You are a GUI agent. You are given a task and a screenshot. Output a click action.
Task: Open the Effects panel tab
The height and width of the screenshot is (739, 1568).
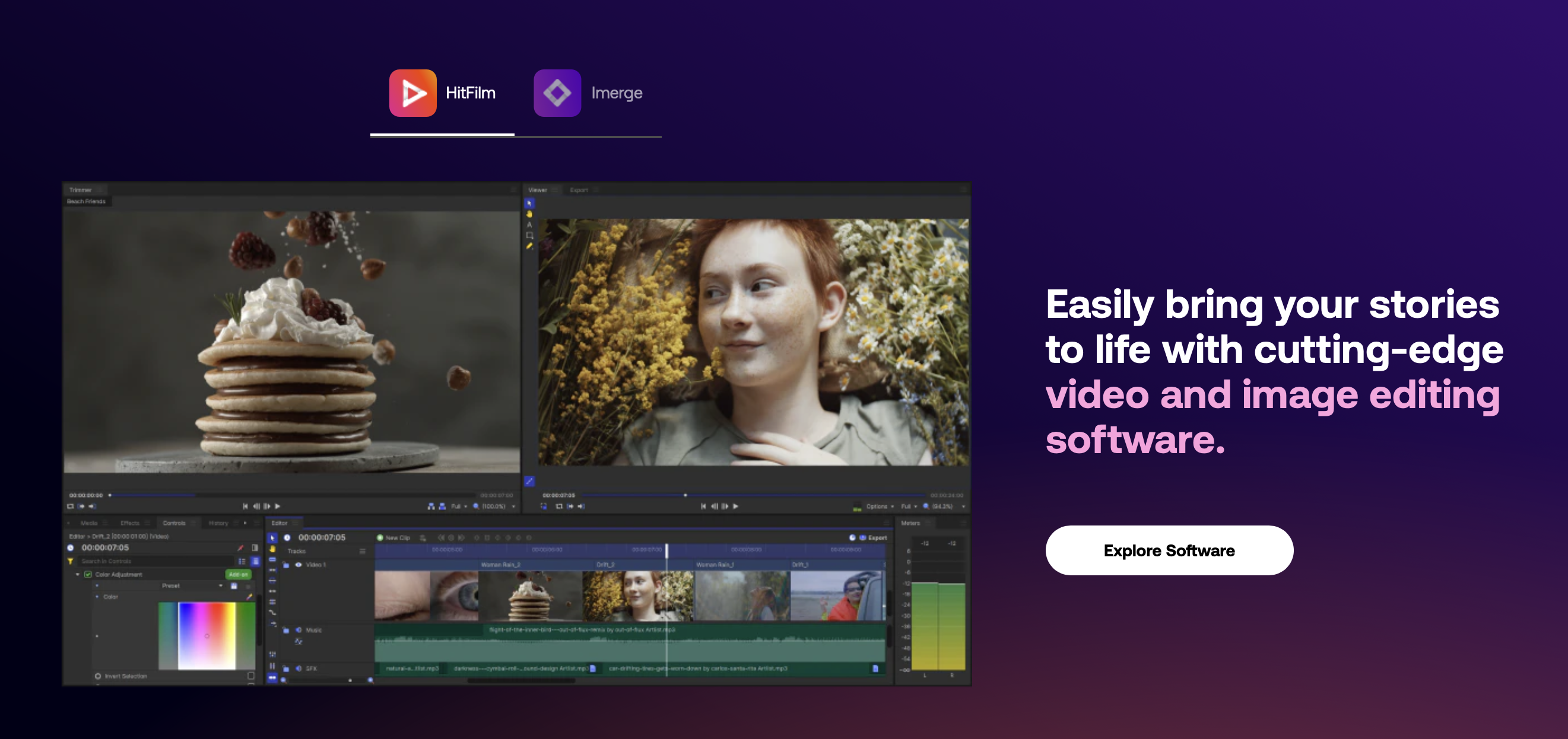coord(129,523)
